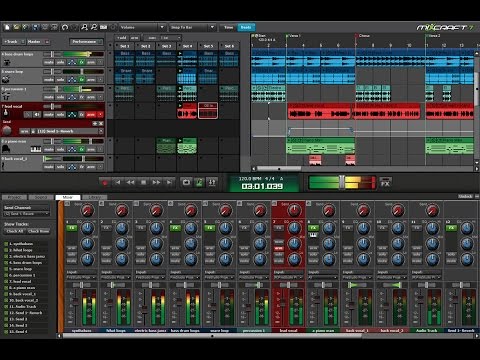Mute the back vocal_1 track

[49, 167]
